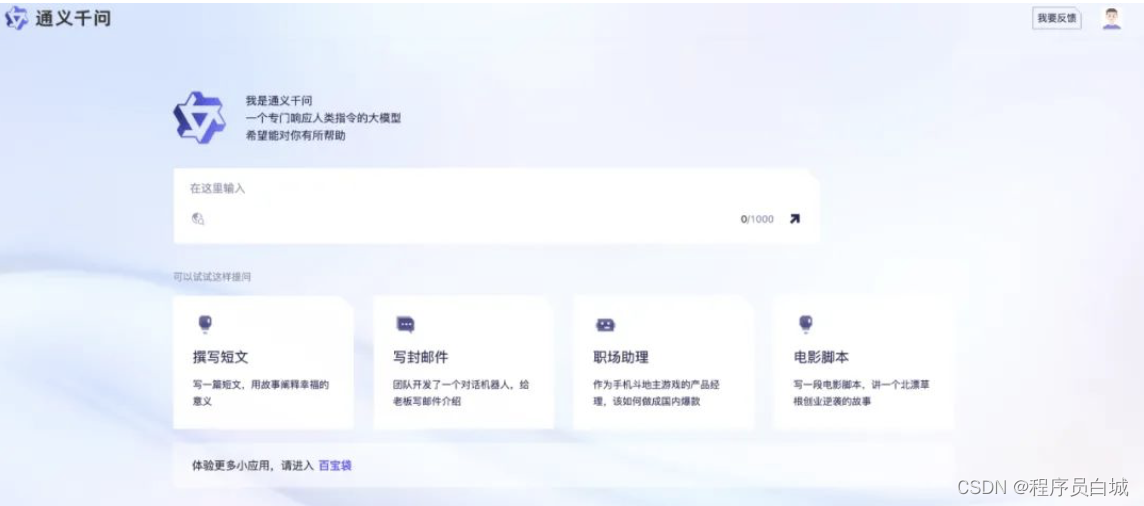1144x506 pixels.
Task: Open the 百宝袋 link
Action: (x=335, y=465)
